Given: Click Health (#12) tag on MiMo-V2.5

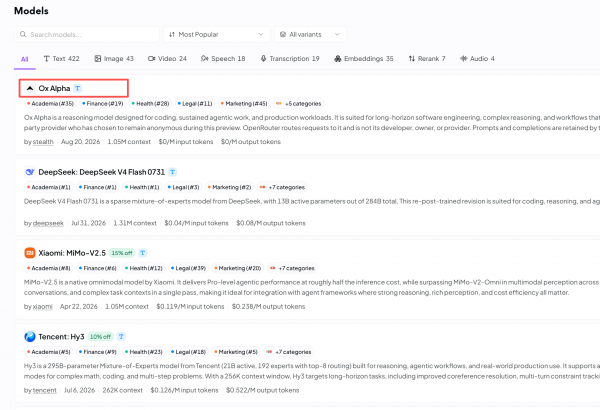Looking at the screenshot, I should coord(143,268).
